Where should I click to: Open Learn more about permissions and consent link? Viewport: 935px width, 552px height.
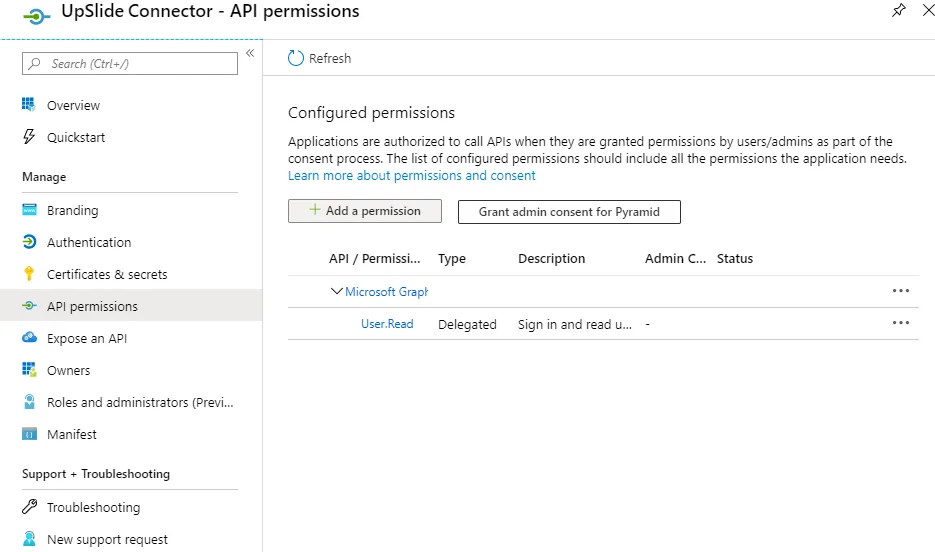tap(411, 176)
